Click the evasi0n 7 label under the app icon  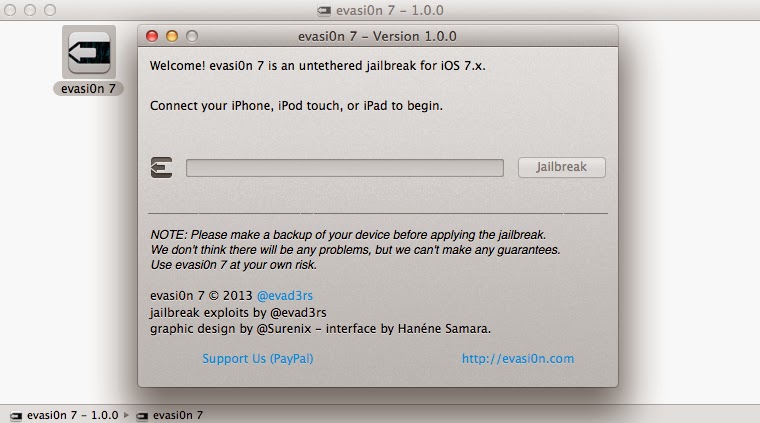coord(88,89)
